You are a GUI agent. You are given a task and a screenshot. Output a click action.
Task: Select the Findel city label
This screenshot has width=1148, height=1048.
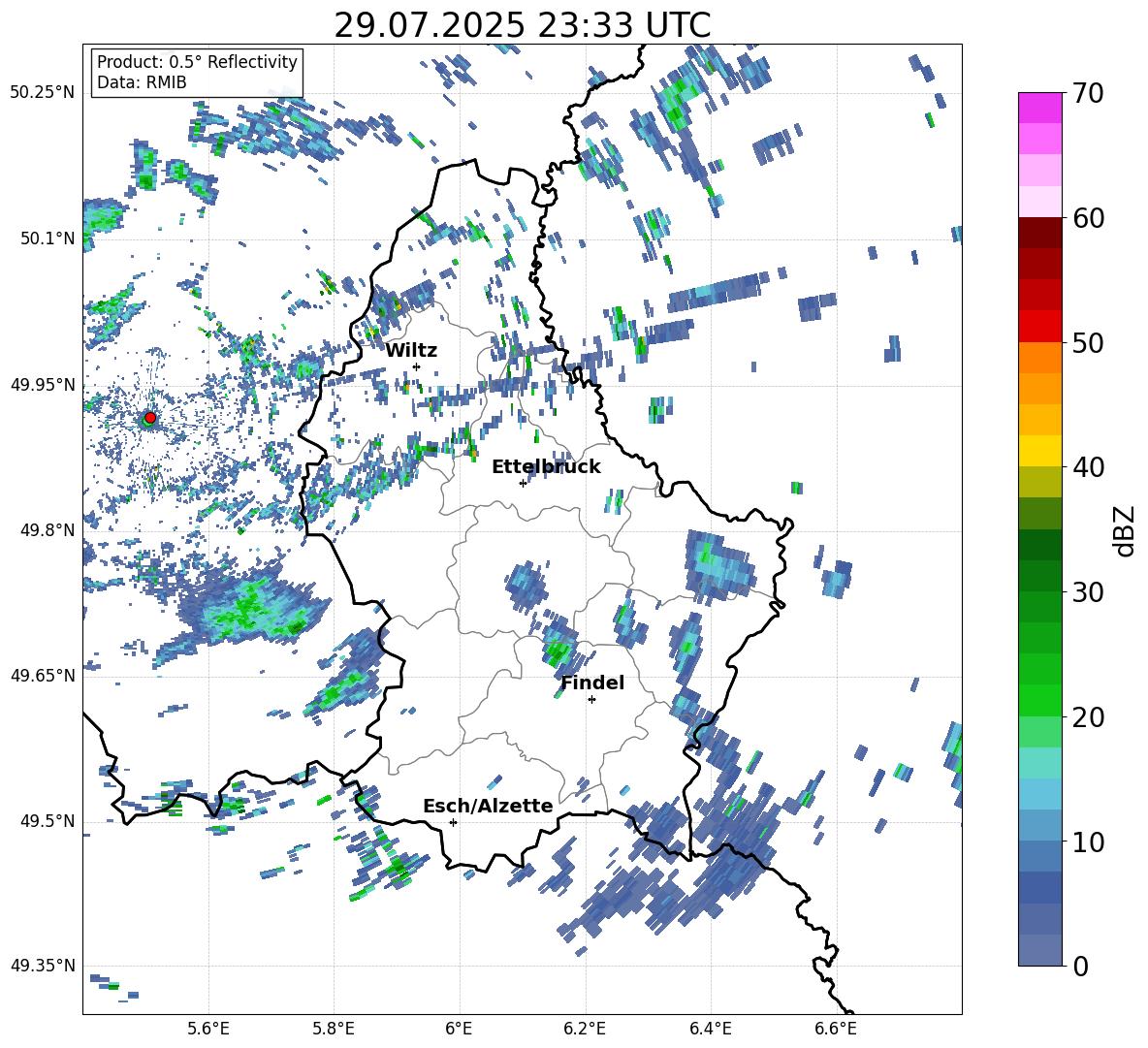point(592,683)
